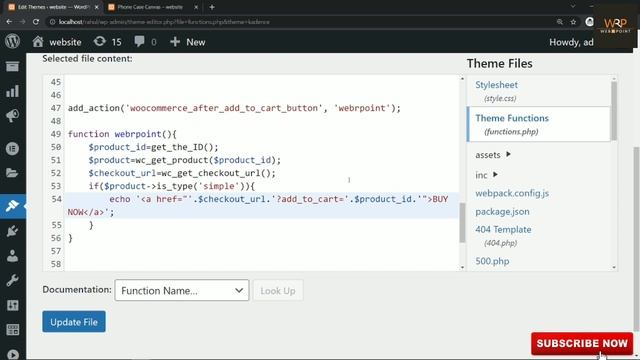Open the folder templates sidebar icon

click(x=12, y=173)
